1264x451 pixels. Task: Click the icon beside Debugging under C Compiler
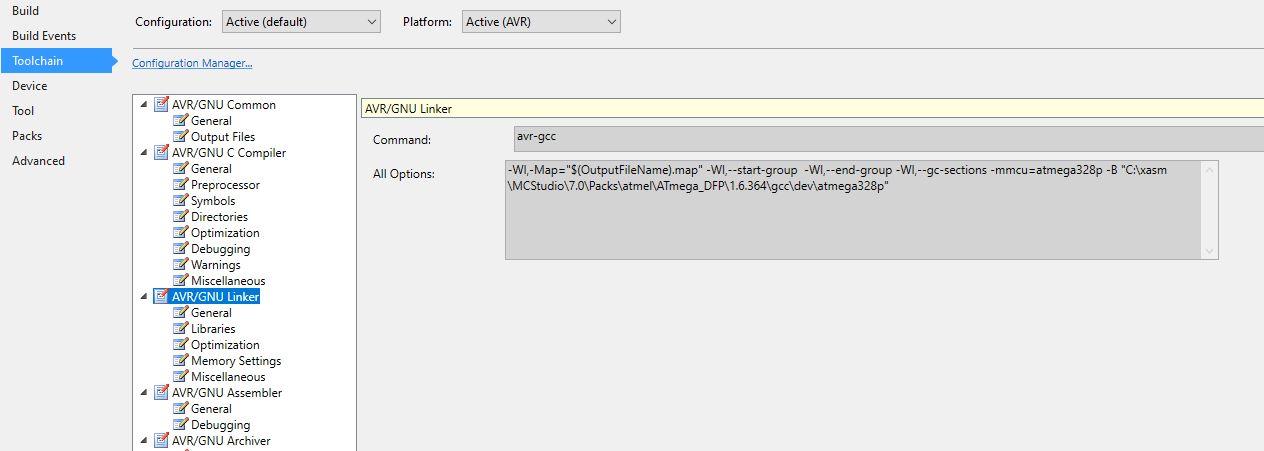(181, 249)
